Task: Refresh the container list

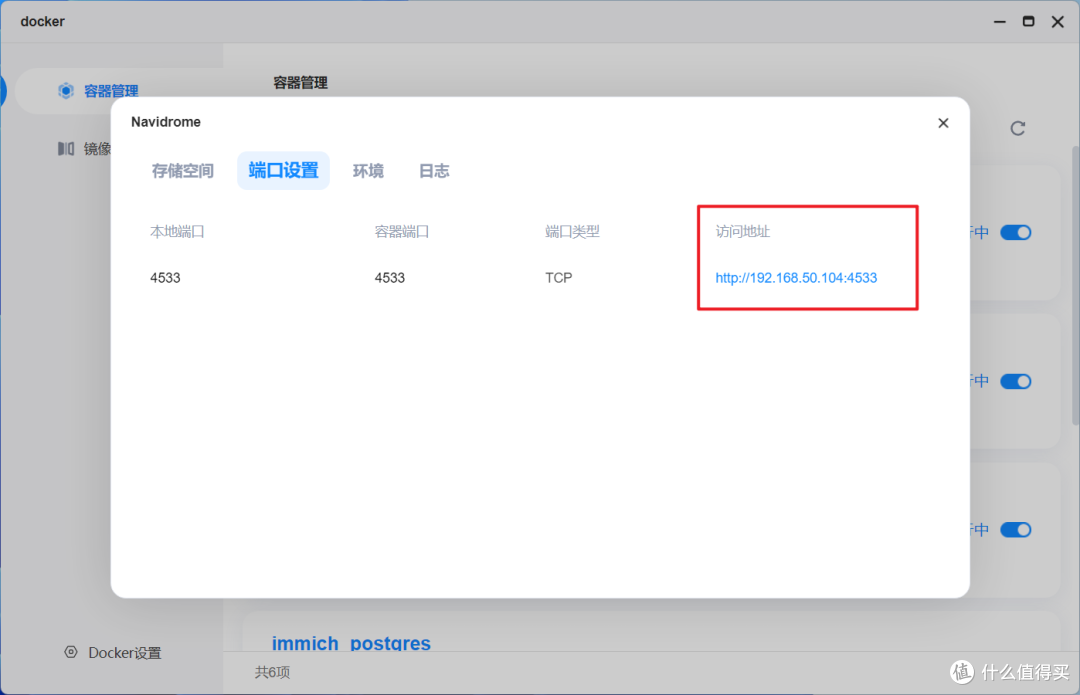Action: 1017,128
